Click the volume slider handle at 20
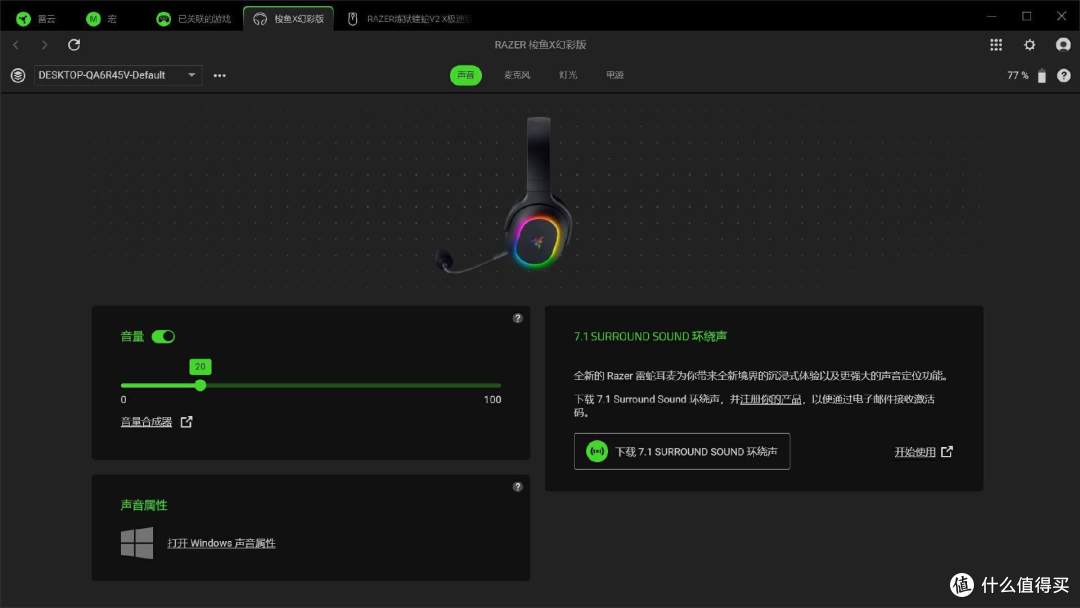 (x=200, y=386)
